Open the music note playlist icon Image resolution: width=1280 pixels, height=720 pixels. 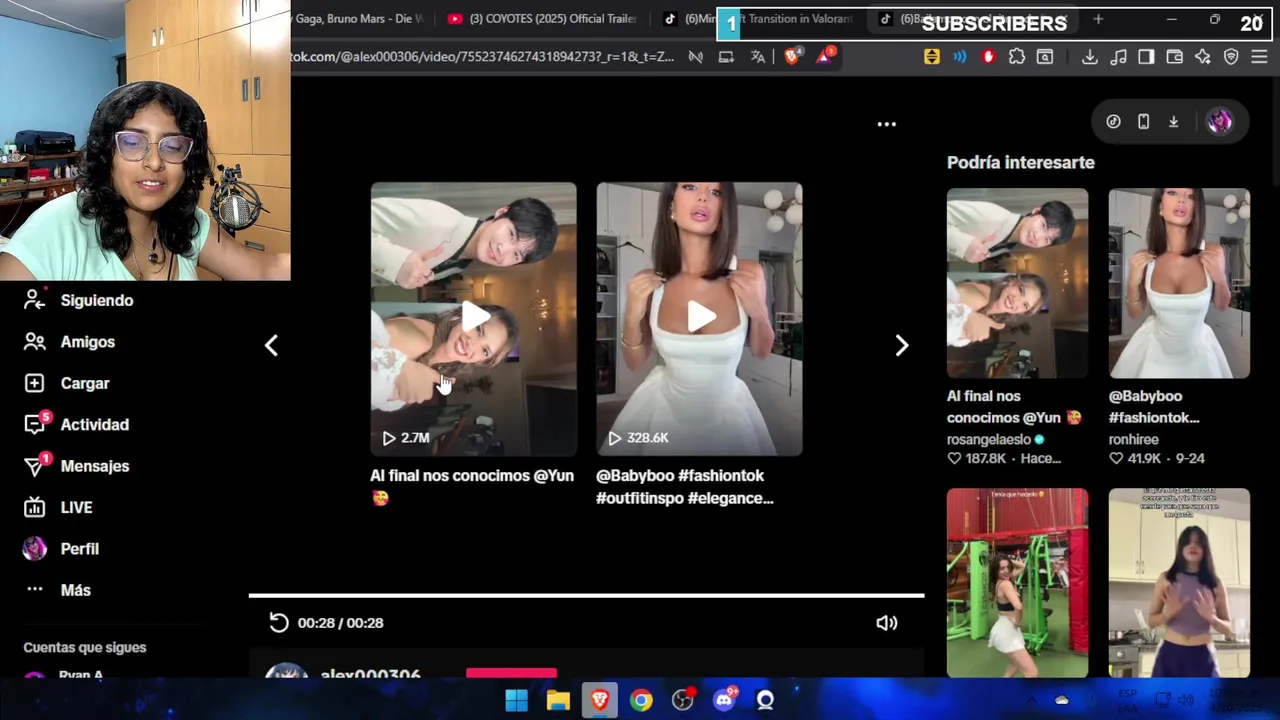click(1118, 57)
